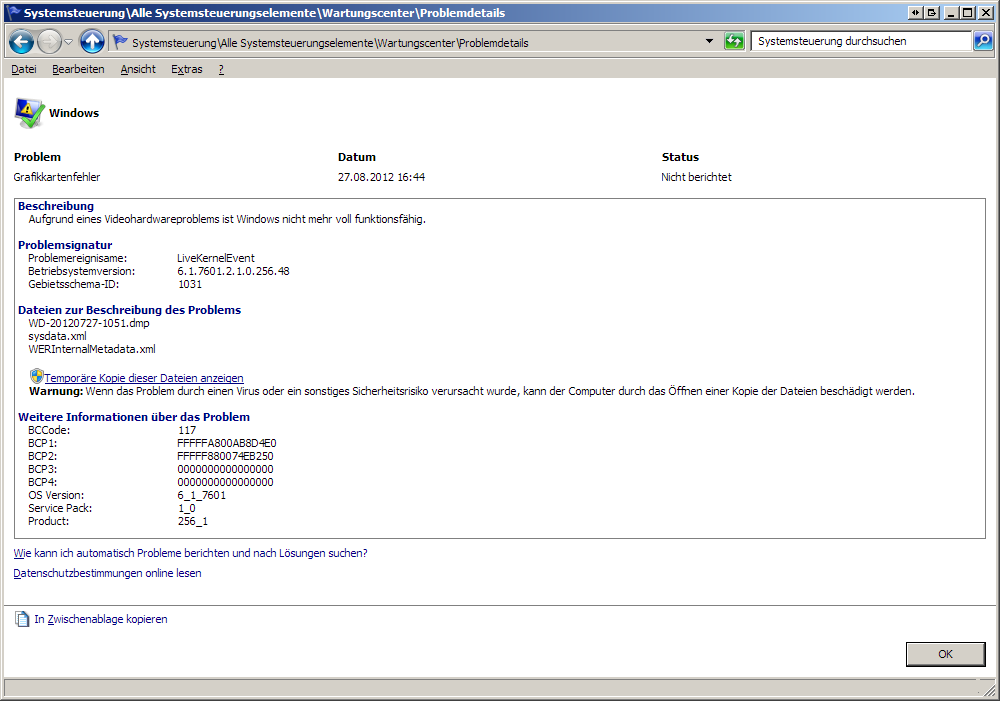
Task: Click the Up one level arrow
Action: tap(92, 42)
